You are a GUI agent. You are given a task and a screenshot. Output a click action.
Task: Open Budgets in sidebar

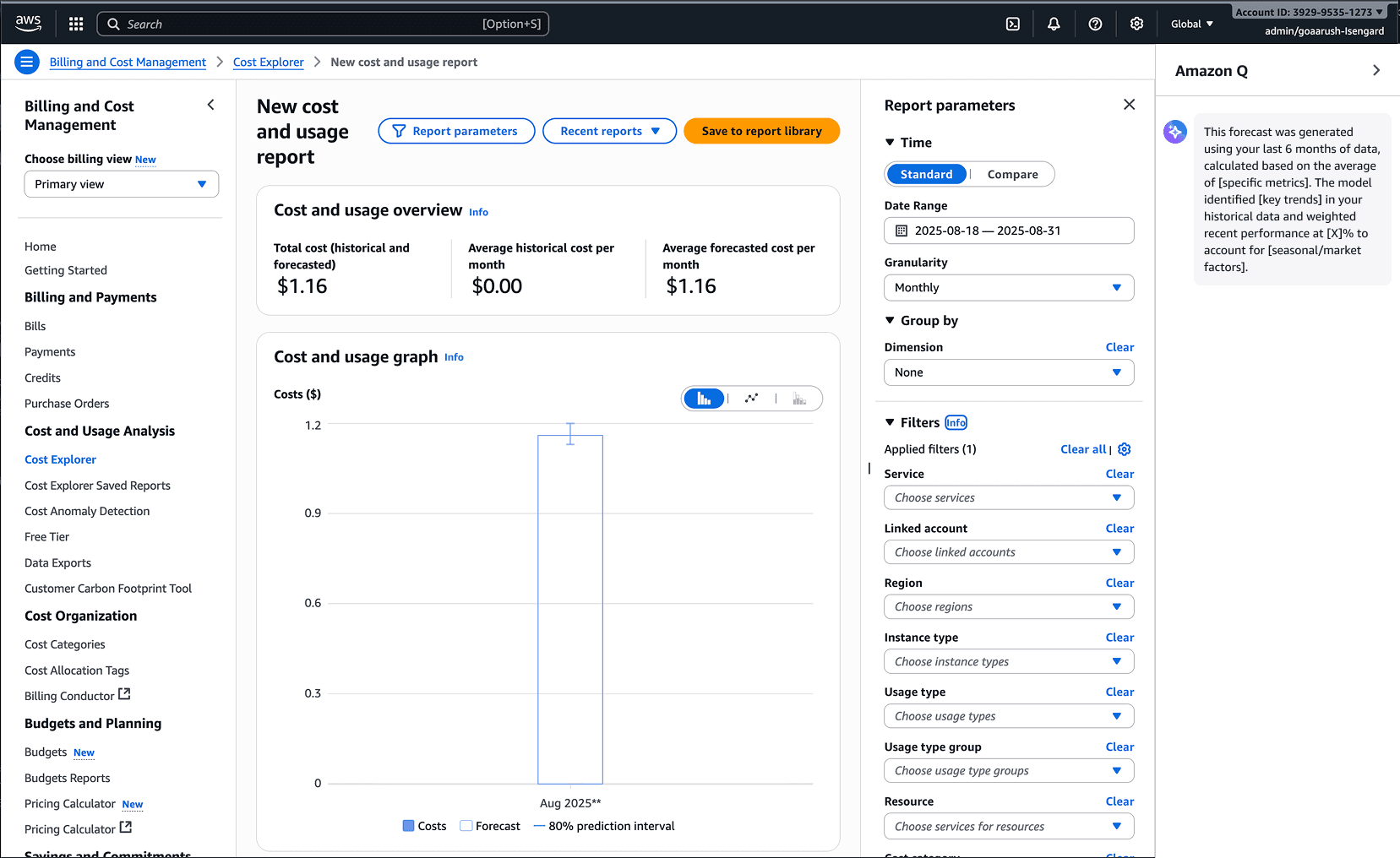(x=46, y=752)
